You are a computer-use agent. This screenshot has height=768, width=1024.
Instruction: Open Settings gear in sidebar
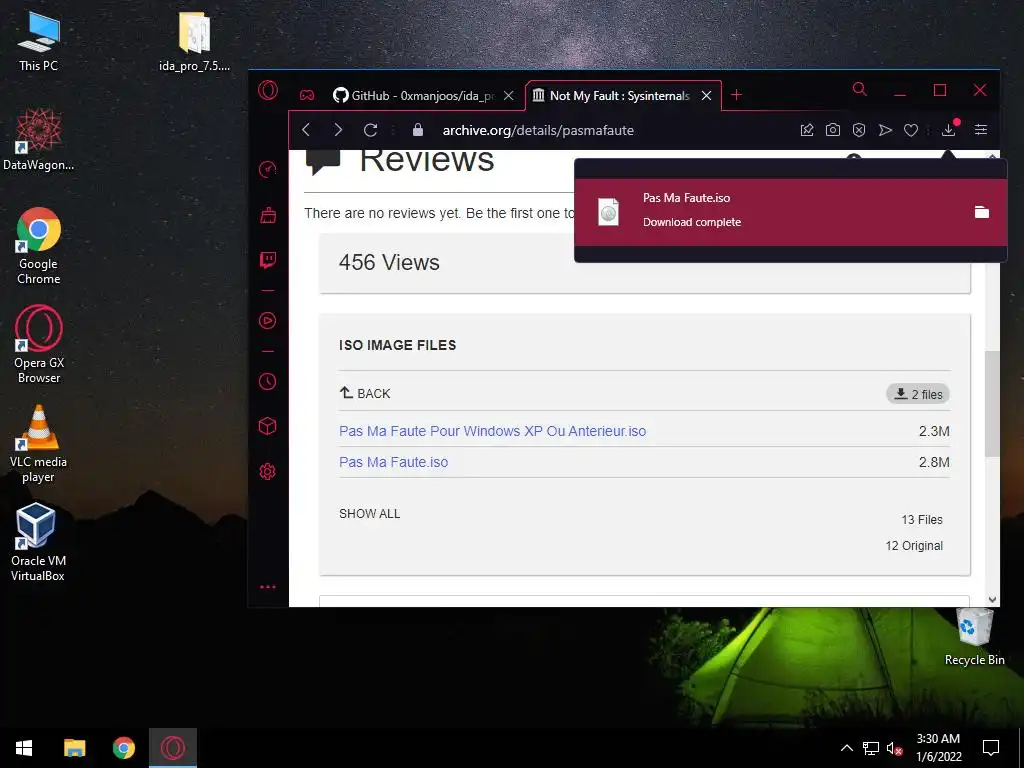coord(268,472)
